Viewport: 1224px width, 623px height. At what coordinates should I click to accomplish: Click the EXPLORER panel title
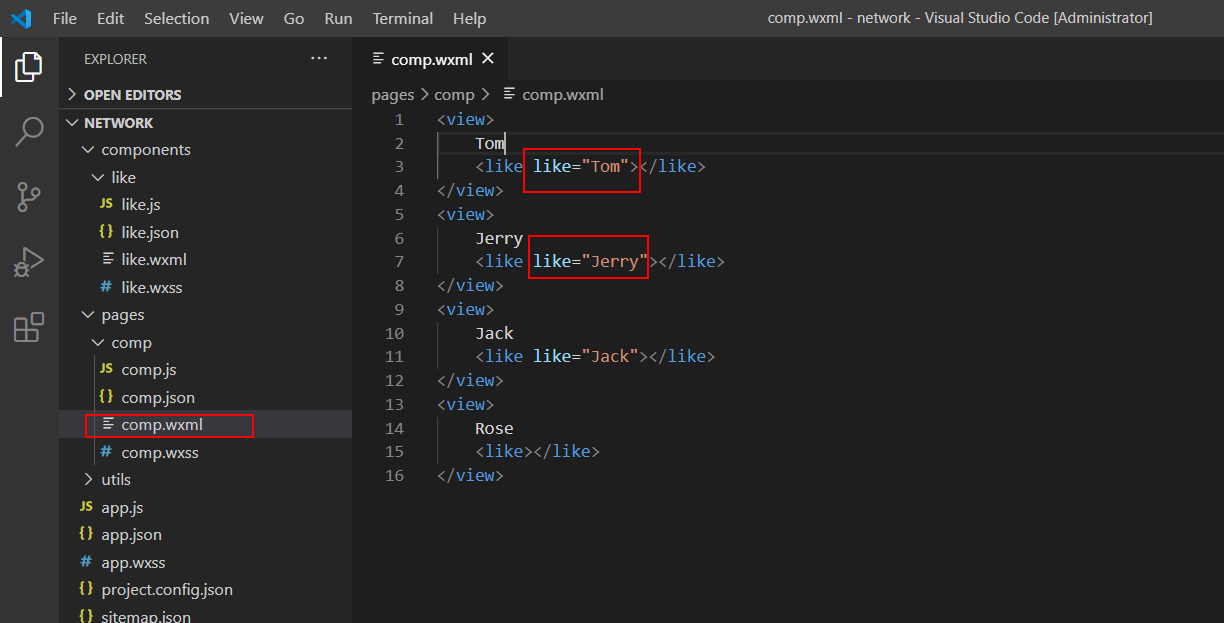[115, 59]
